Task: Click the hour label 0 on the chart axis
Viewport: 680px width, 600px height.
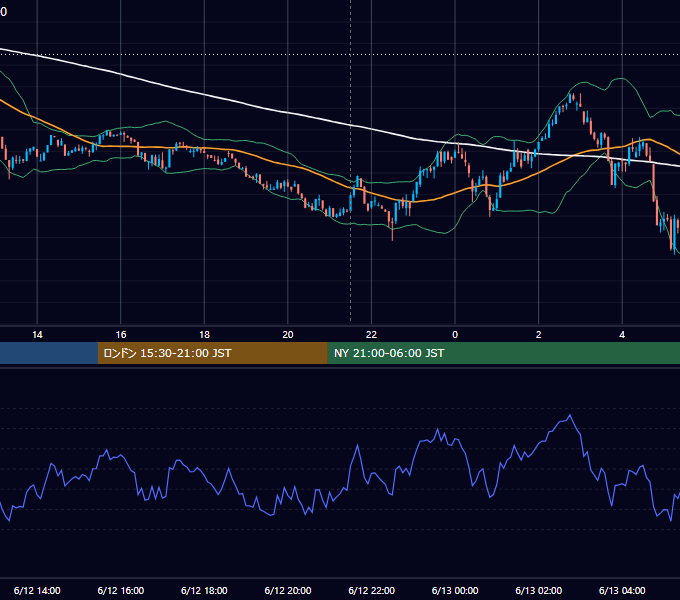Action: pos(455,335)
